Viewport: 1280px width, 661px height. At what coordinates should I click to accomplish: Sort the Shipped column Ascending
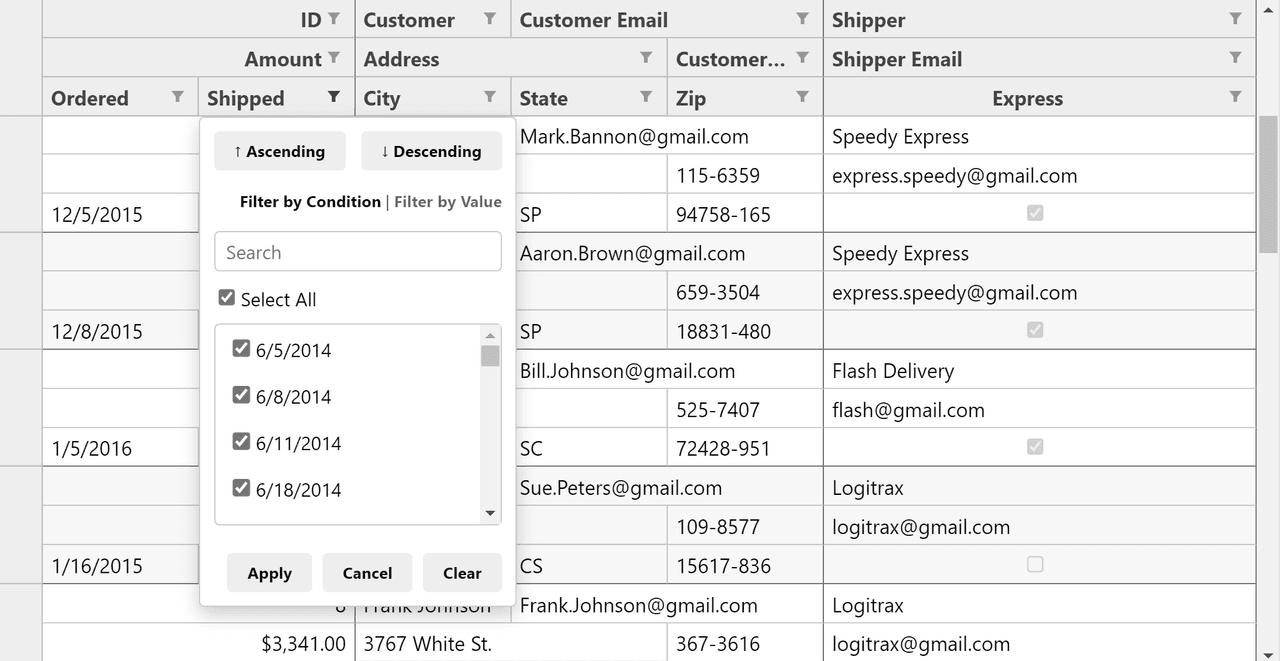[280, 151]
